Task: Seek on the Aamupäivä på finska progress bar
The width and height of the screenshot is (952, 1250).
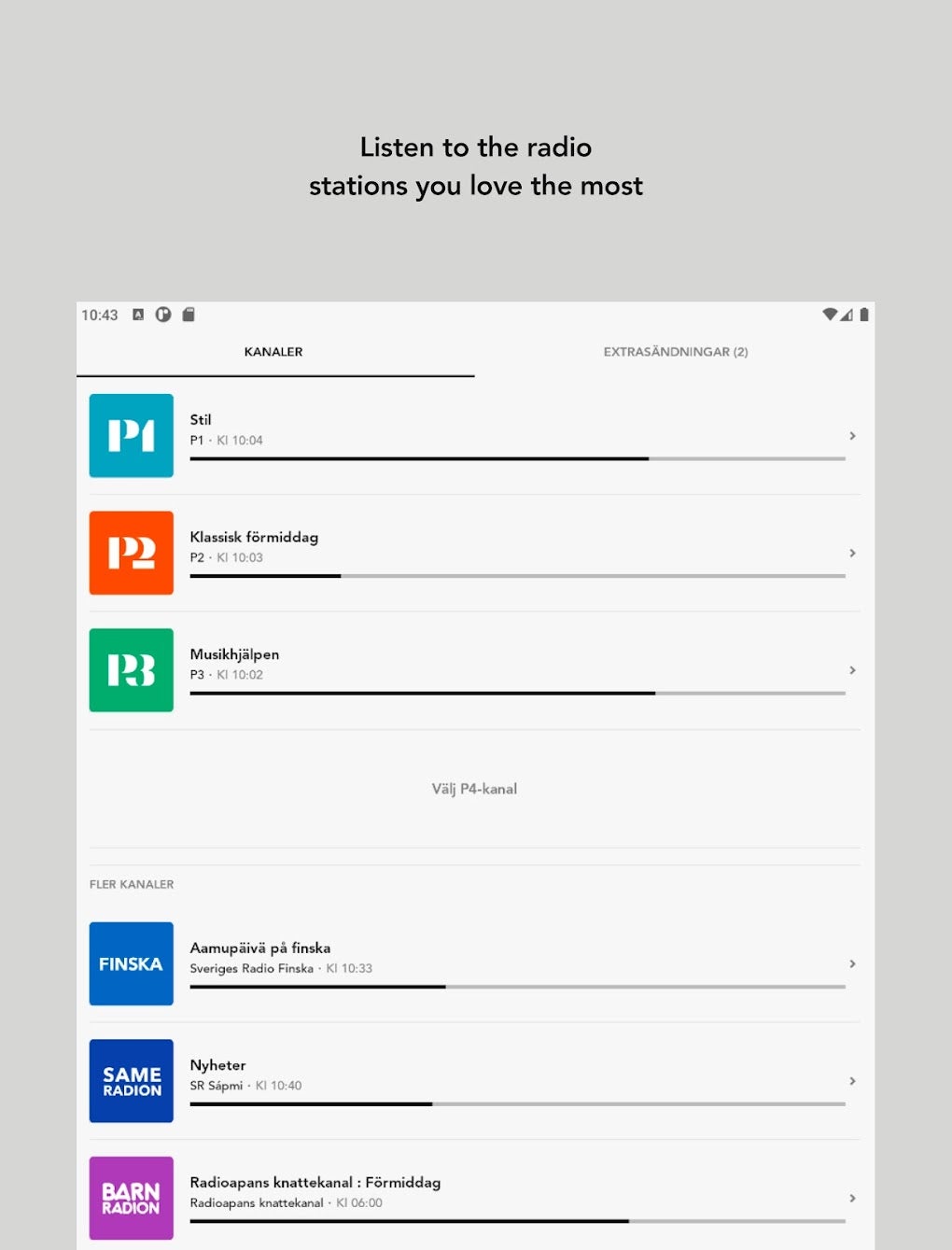Action: 516,987
